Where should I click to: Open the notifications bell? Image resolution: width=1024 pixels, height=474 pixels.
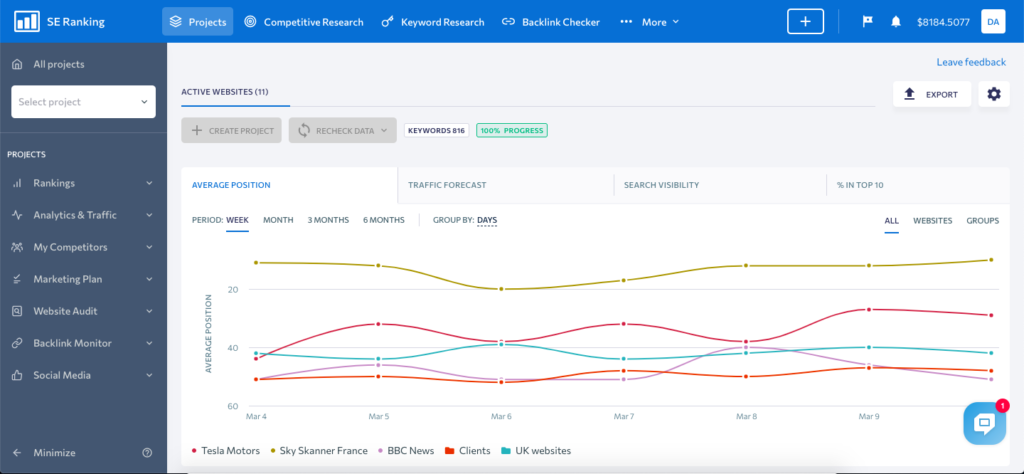pyautogui.click(x=895, y=22)
